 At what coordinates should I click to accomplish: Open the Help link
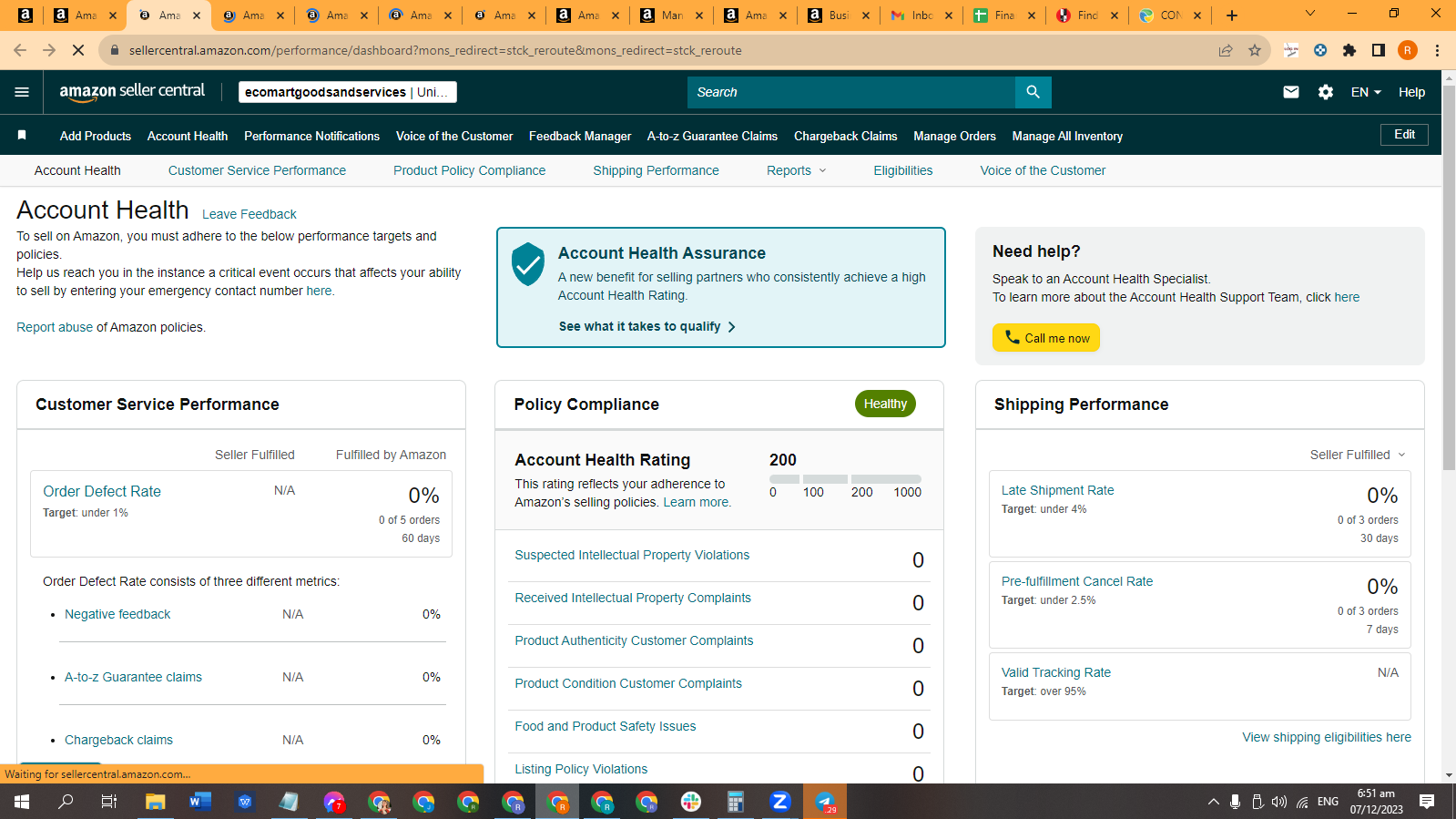click(x=1411, y=92)
